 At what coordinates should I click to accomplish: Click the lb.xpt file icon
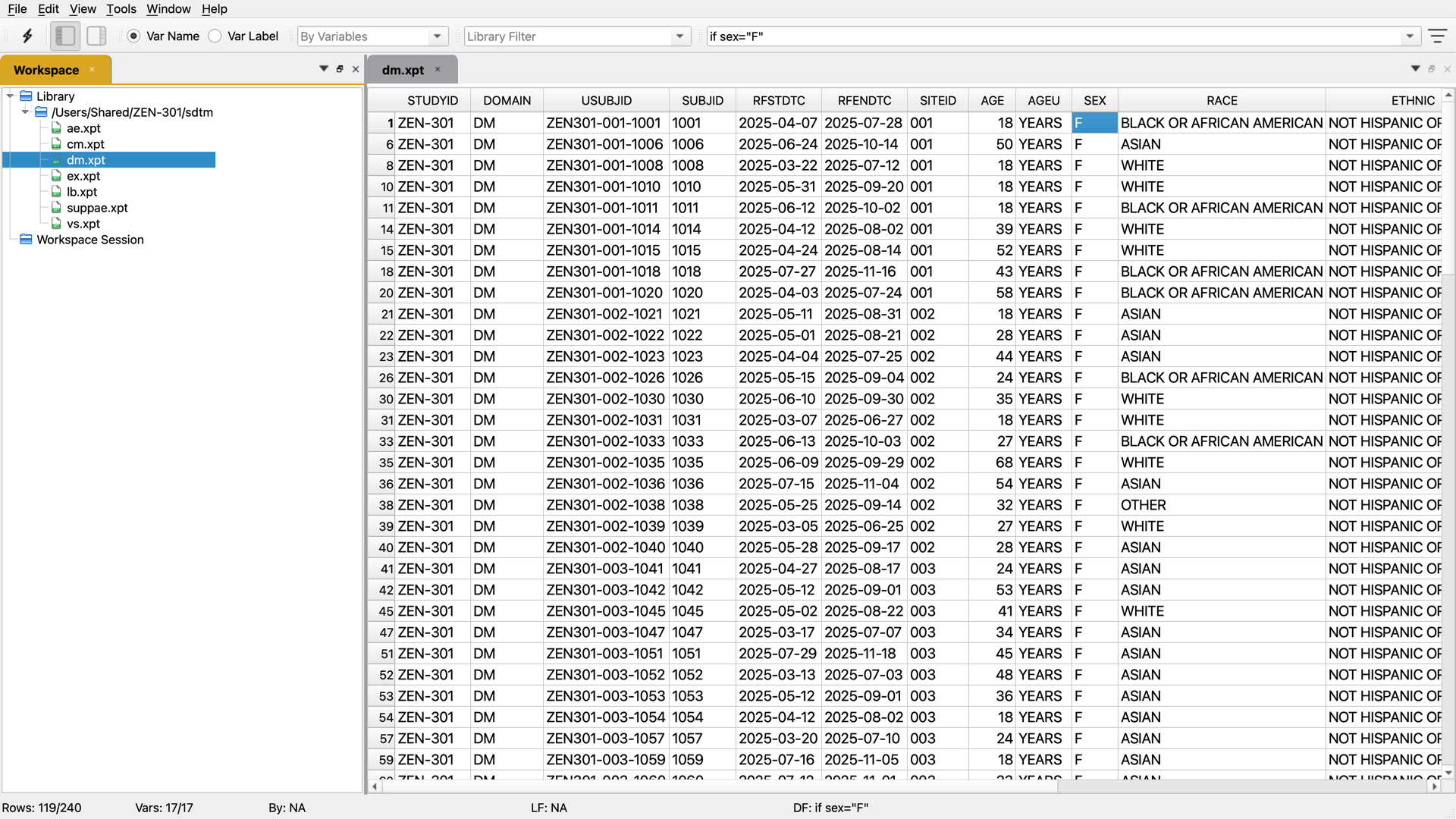[x=56, y=192]
